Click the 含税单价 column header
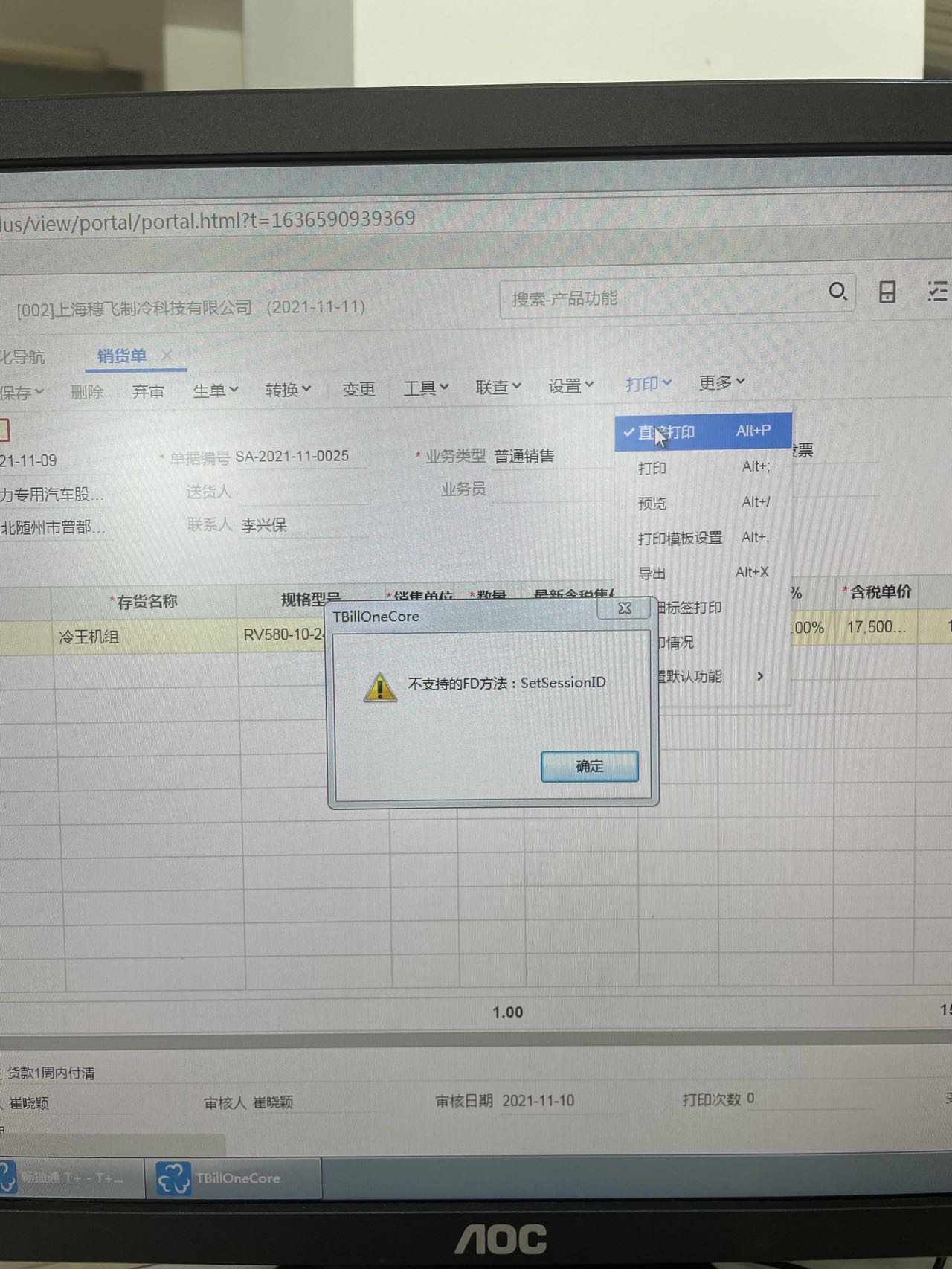The width and height of the screenshot is (952, 1269). (x=878, y=592)
